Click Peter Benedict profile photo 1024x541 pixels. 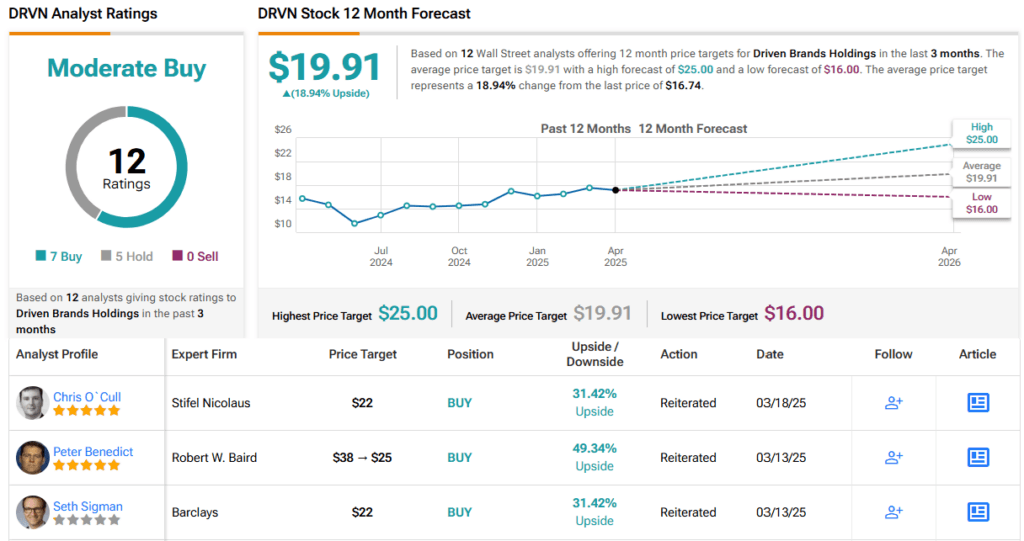[x=33, y=457]
